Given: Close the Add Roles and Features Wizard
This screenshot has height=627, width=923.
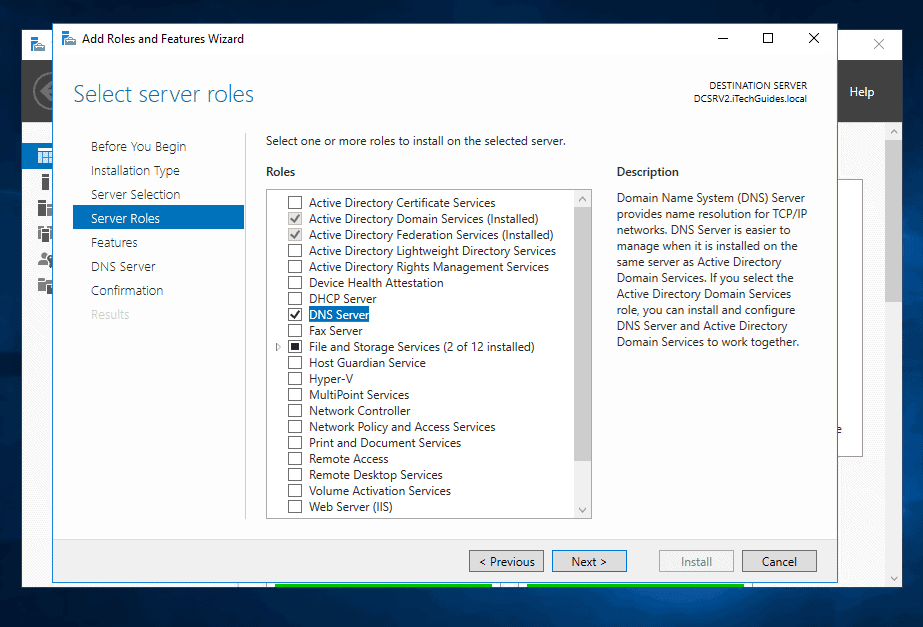Looking at the screenshot, I should tap(814, 38).
